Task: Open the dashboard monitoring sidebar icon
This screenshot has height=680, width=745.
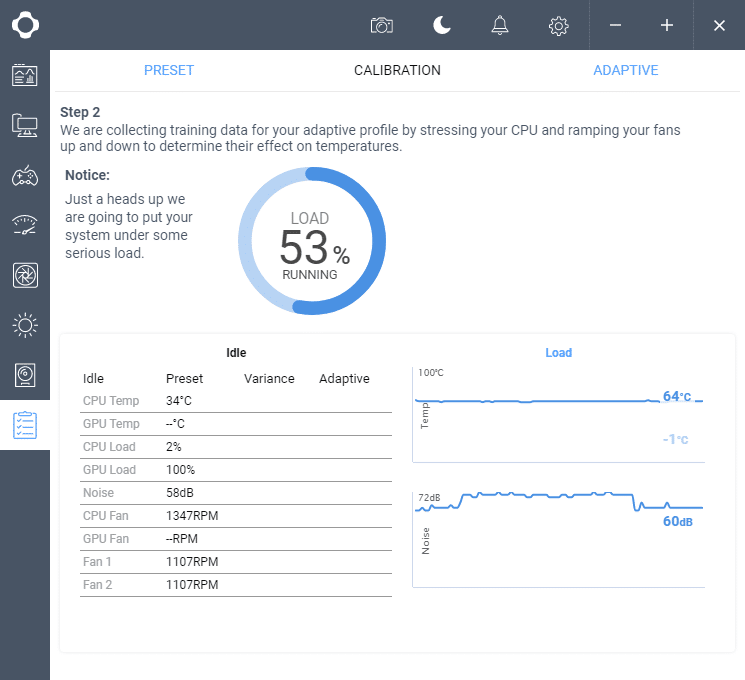Action: (x=25, y=75)
